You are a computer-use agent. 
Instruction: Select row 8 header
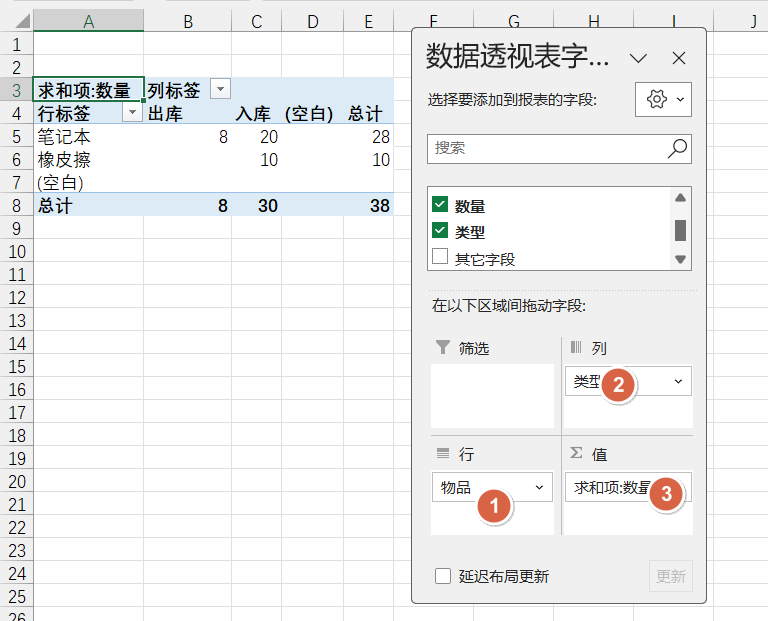click(x=17, y=205)
